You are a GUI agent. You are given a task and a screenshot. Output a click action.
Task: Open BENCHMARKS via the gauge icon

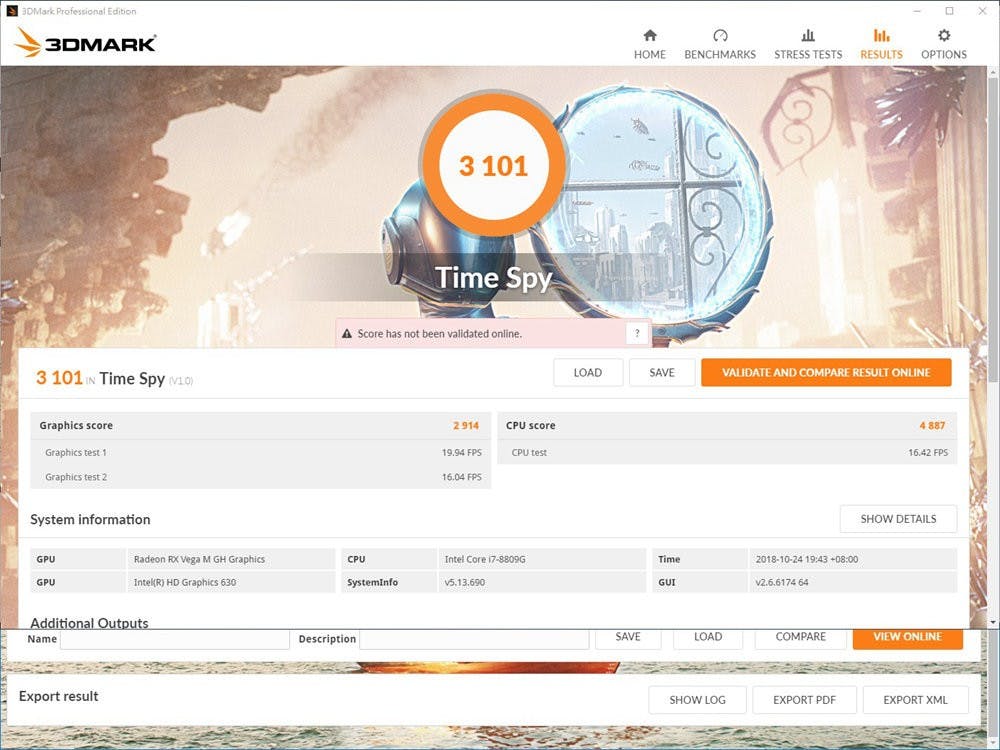720,35
